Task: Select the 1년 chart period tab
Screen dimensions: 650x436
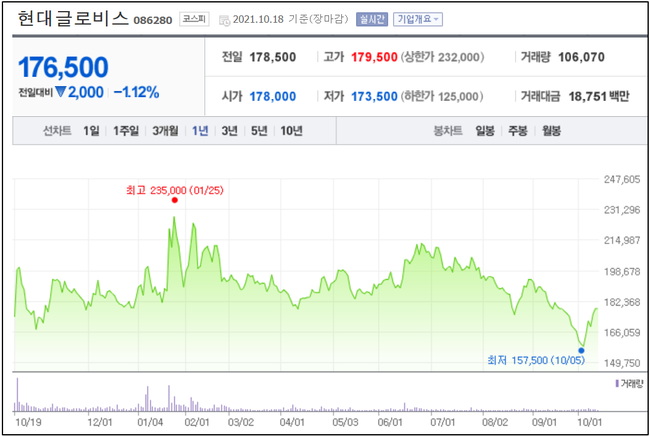Action: pos(200,131)
